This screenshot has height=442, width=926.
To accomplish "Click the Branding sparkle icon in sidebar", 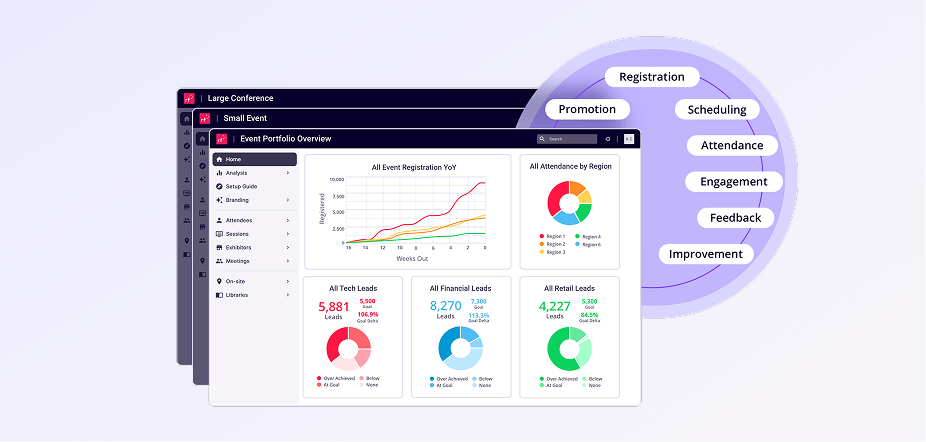I will coord(219,200).
